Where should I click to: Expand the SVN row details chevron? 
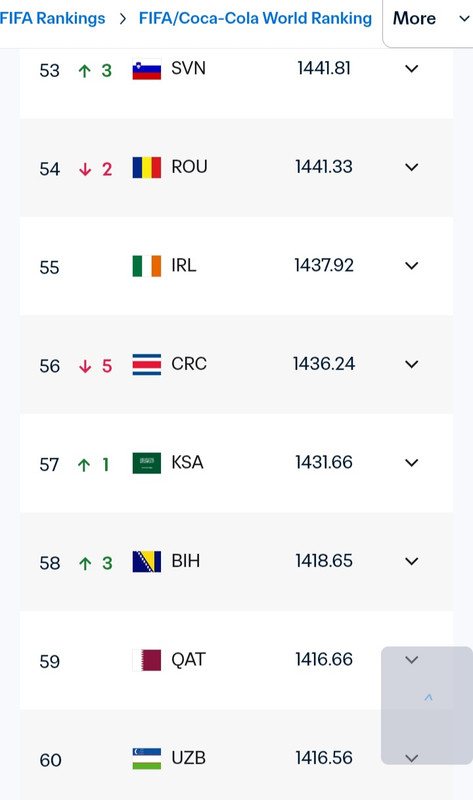point(411,69)
